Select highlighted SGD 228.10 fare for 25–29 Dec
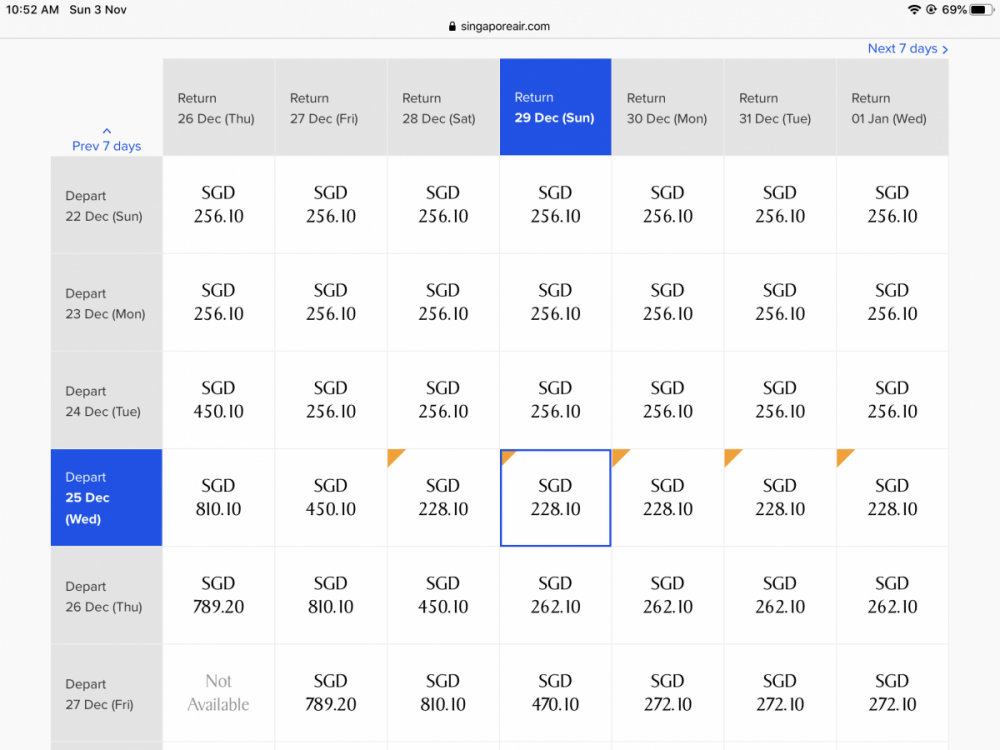 click(555, 498)
